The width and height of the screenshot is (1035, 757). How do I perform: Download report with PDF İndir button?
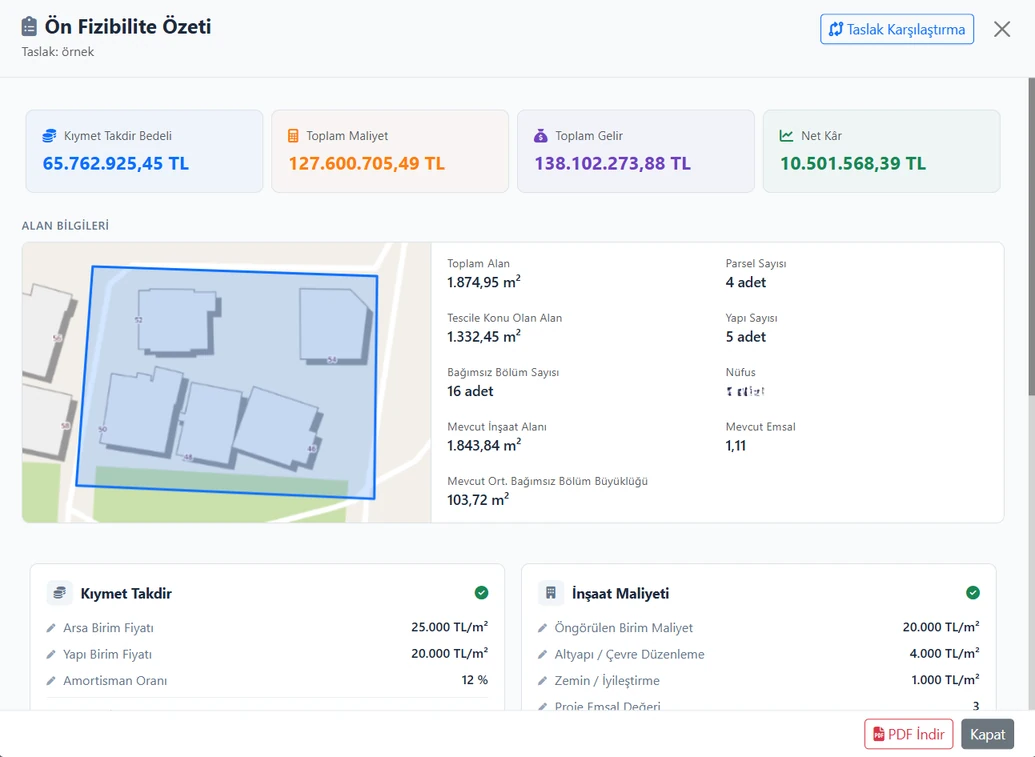(908, 734)
